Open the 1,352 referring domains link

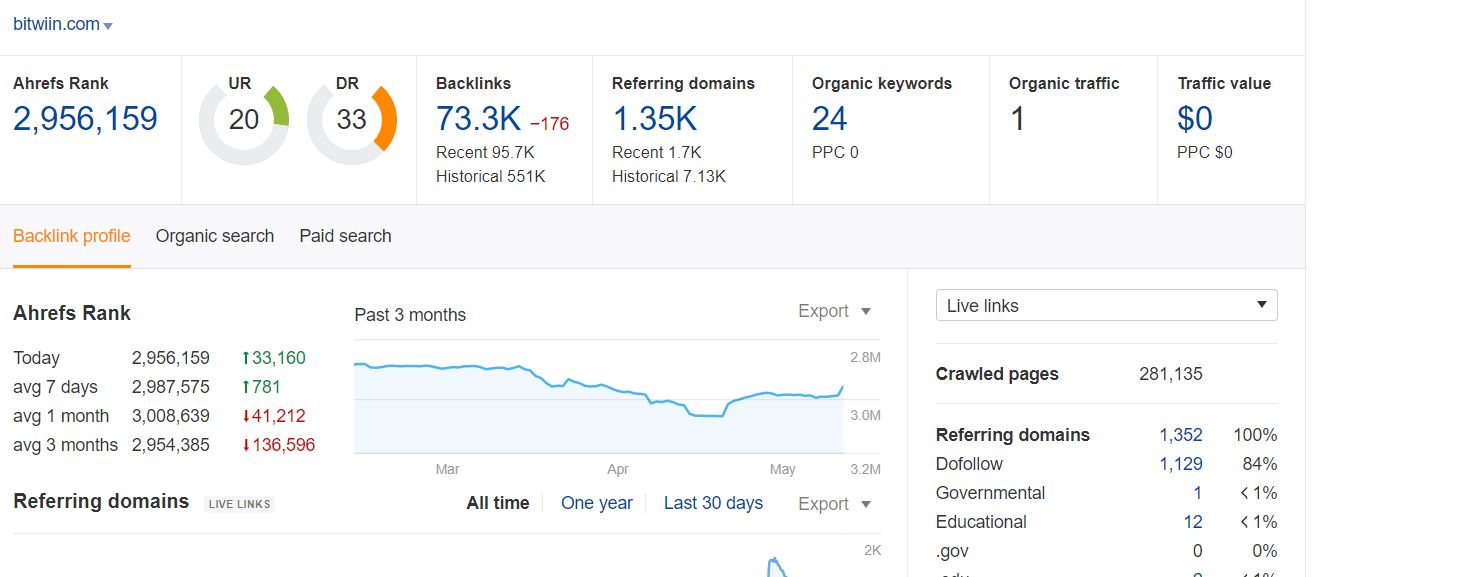click(1181, 435)
